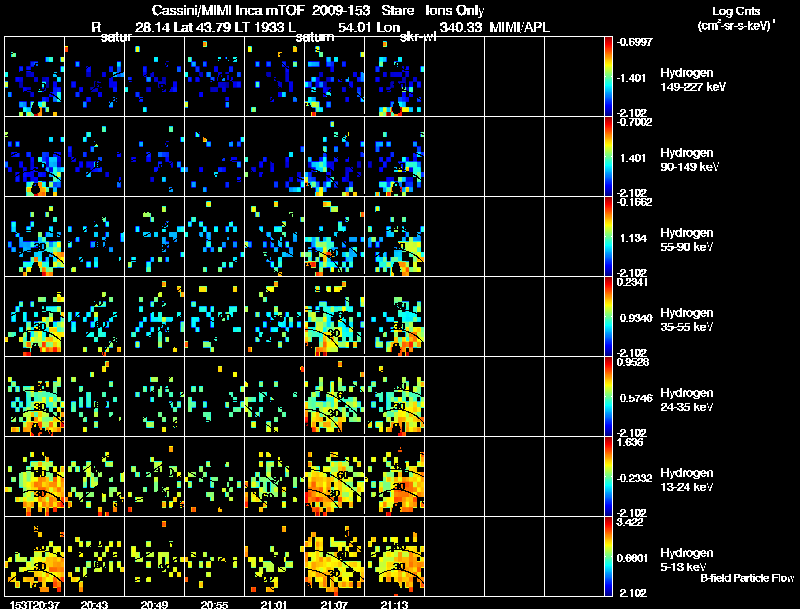Click the '-0.2332' colorbar midpoint value

pyautogui.click(x=634, y=478)
